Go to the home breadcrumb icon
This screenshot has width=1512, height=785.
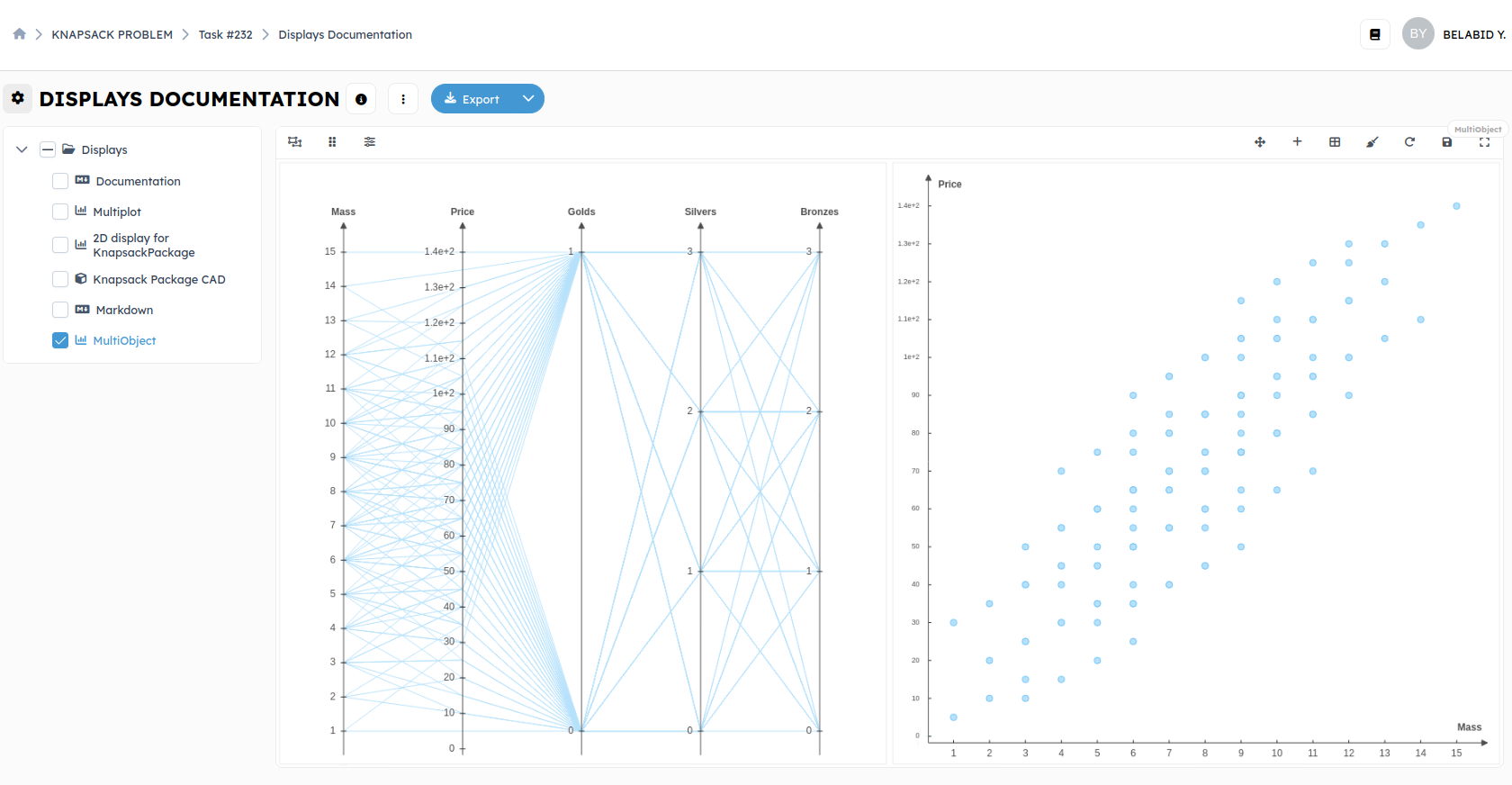tap(19, 34)
